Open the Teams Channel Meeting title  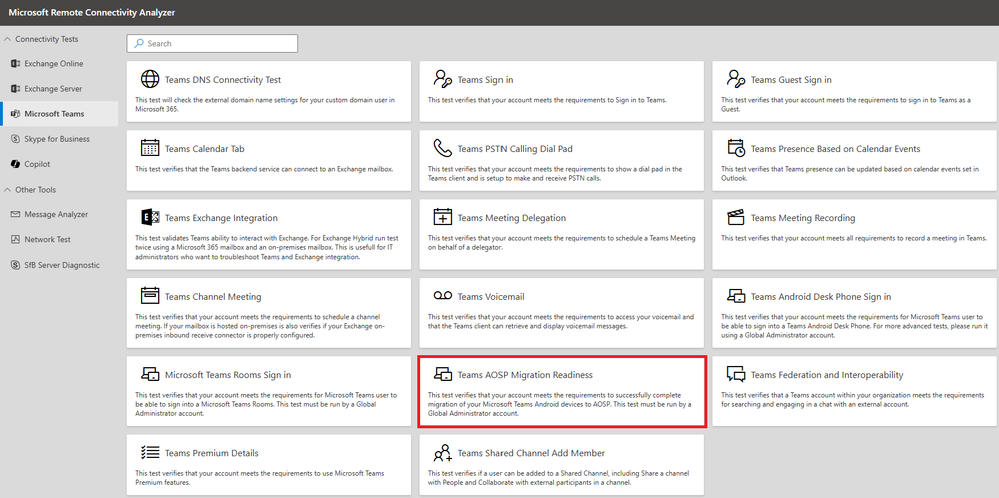click(213, 296)
